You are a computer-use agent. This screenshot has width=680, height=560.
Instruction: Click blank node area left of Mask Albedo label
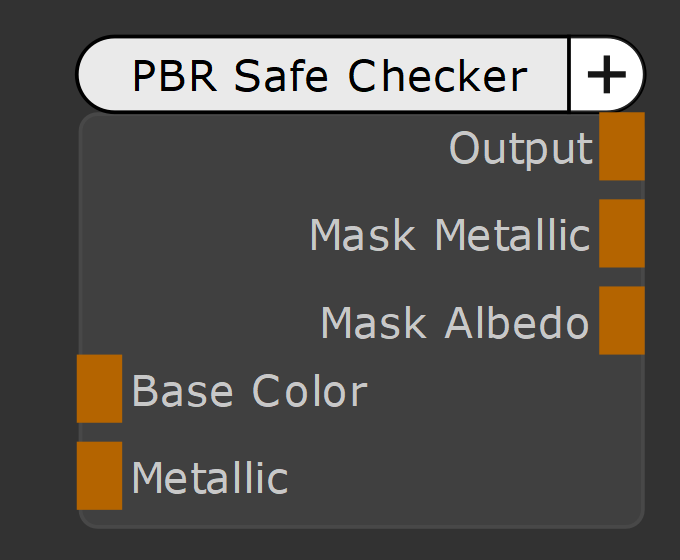click(x=190, y=323)
